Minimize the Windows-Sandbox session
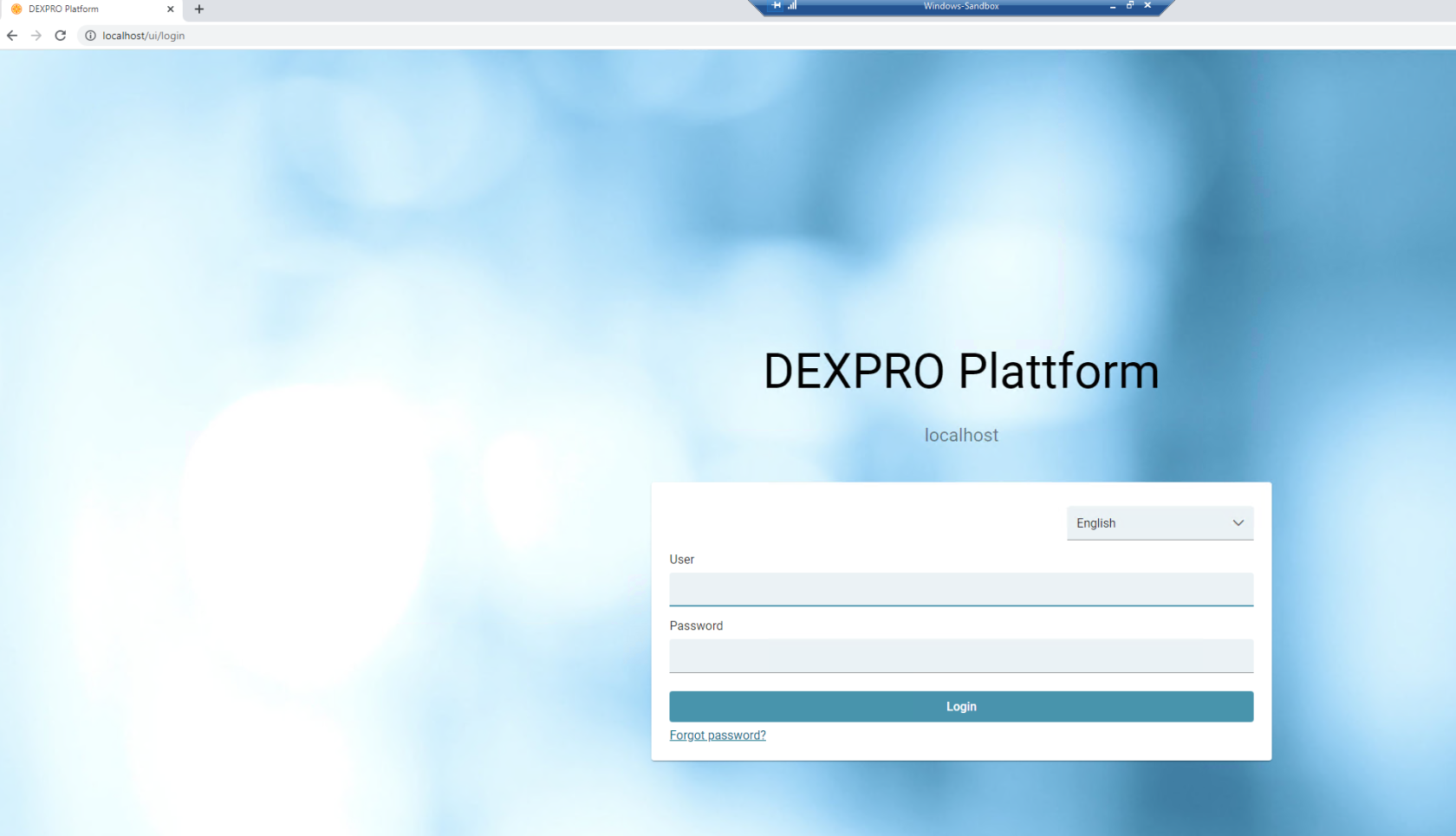The image size is (1456, 836). point(1113,6)
